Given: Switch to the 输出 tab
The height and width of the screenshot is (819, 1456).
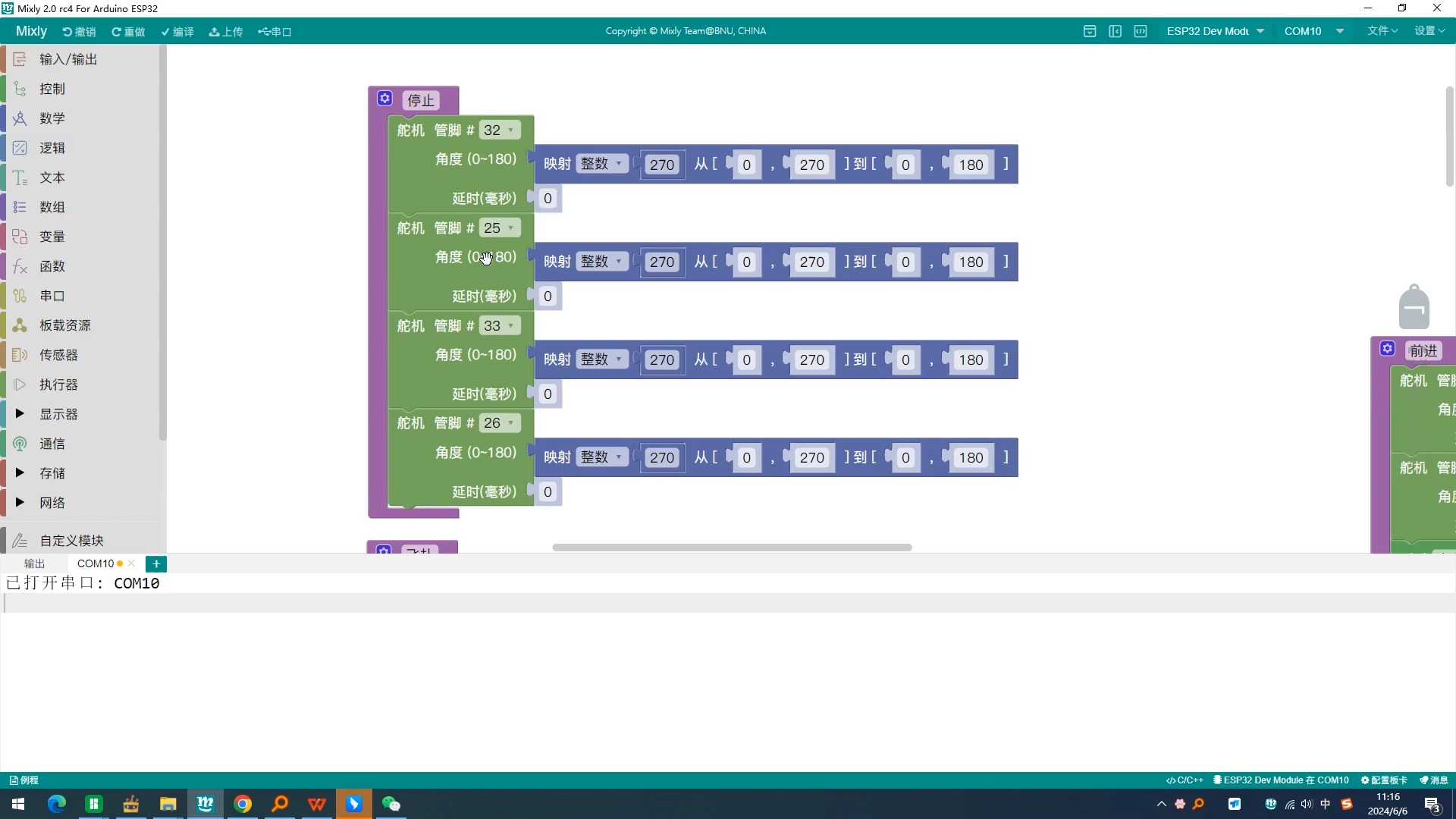Looking at the screenshot, I should coord(34,563).
